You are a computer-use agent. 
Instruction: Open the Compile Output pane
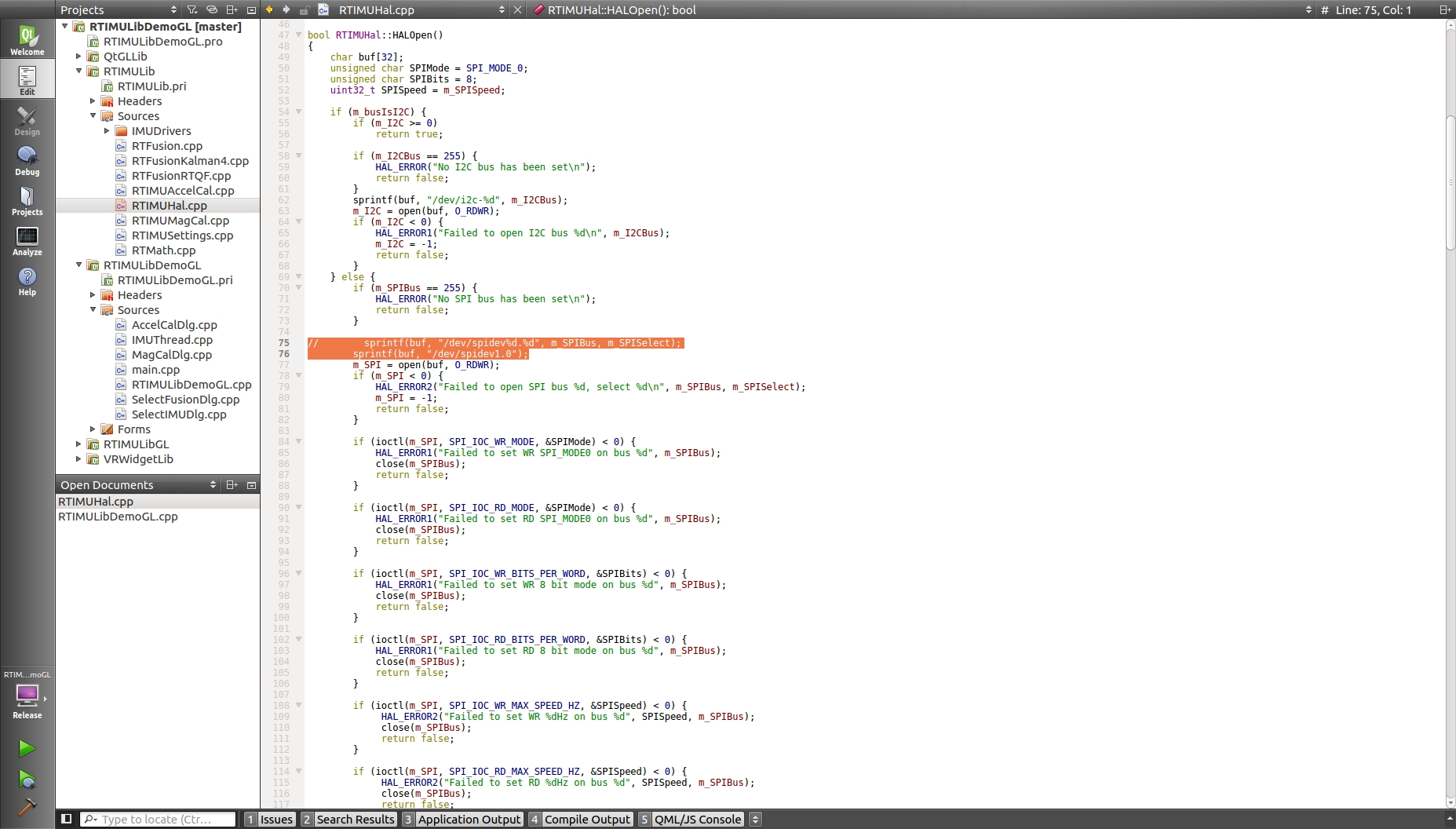click(x=580, y=819)
